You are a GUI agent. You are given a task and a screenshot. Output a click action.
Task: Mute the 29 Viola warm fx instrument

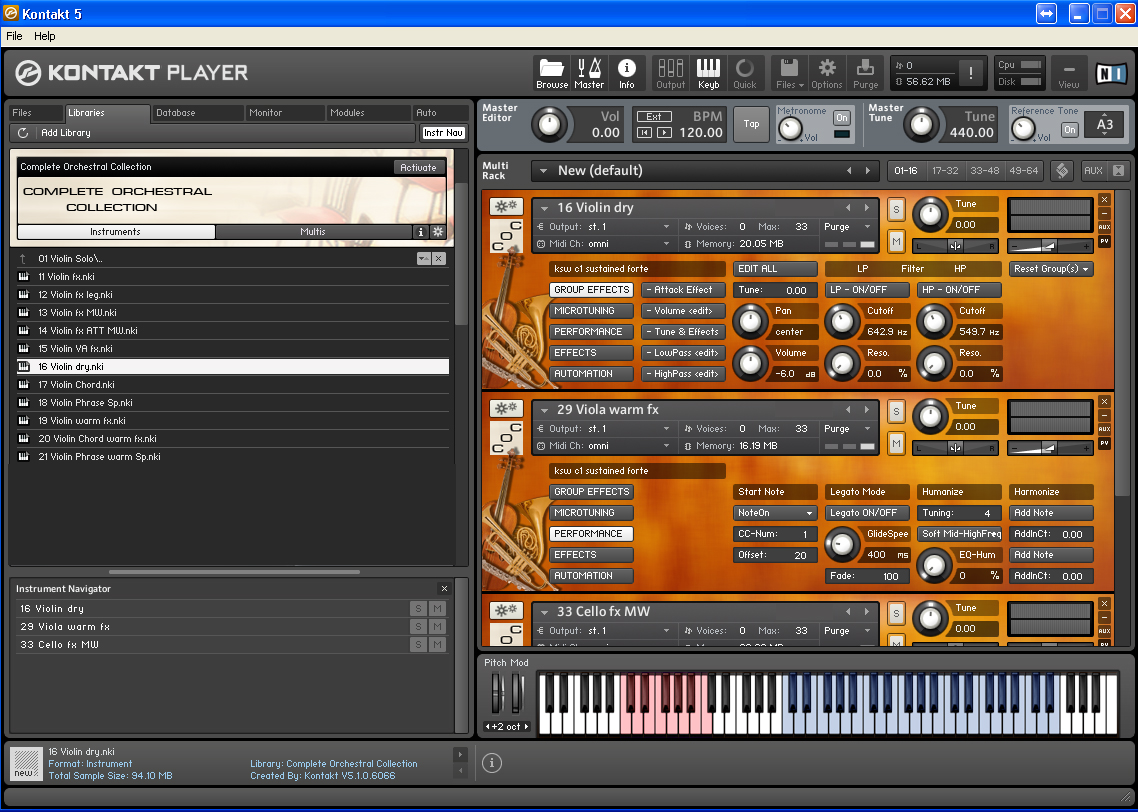coord(896,443)
